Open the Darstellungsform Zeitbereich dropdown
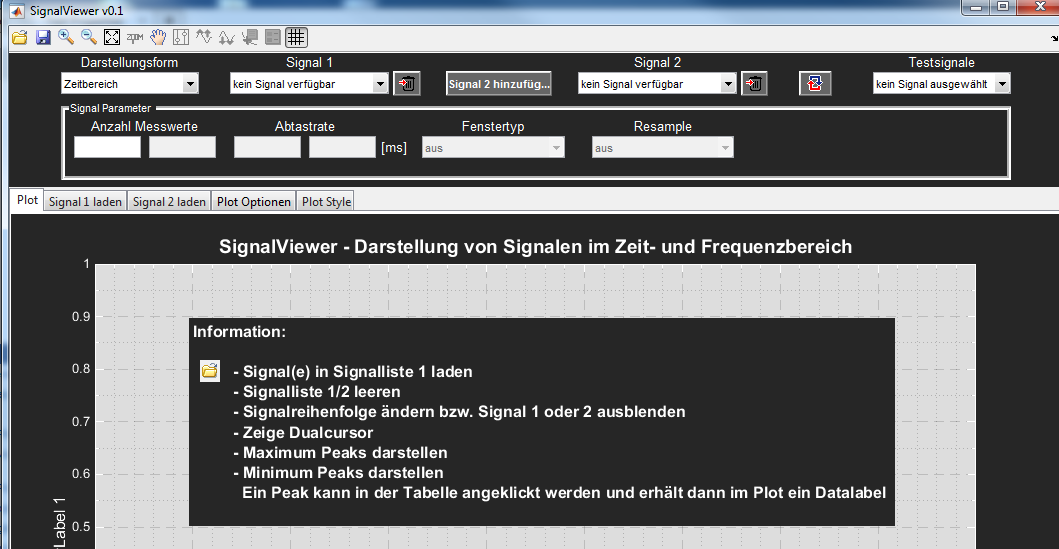The image size is (1059, 549). 130,84
